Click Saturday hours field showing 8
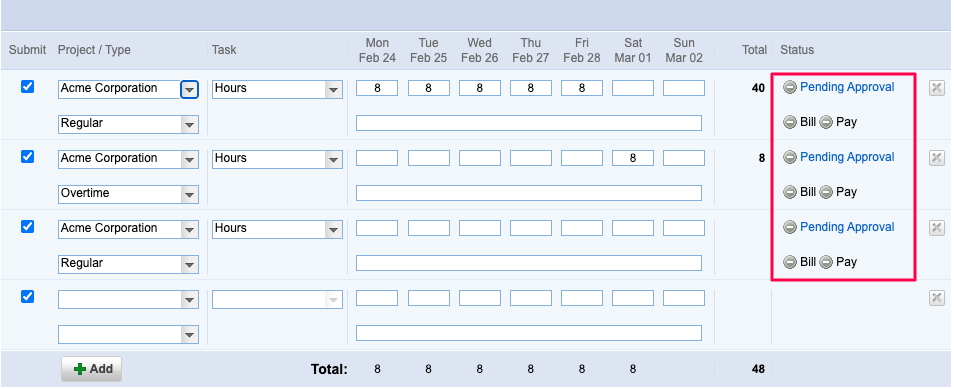Viewport: 954px width, 389px height. tap(633, 158)
